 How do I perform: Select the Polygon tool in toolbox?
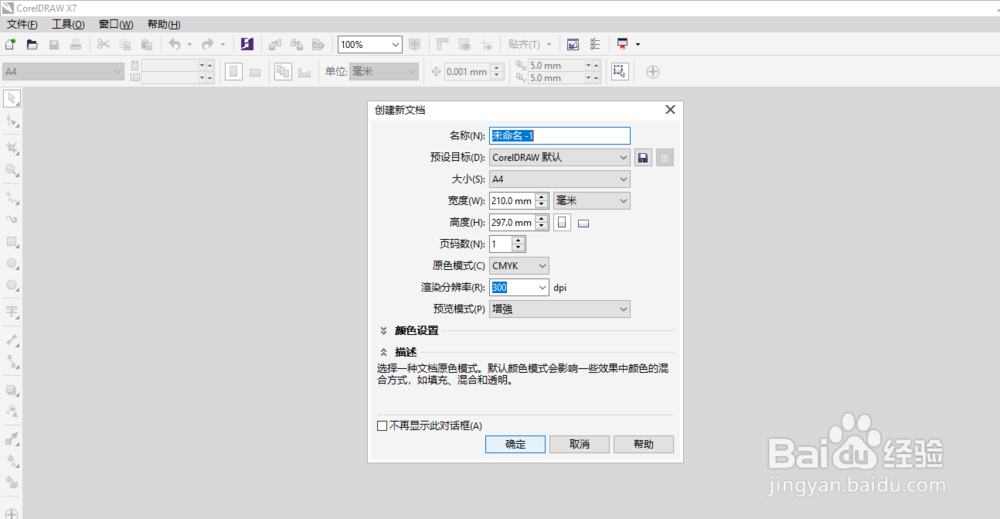click(x=12, y=285)
